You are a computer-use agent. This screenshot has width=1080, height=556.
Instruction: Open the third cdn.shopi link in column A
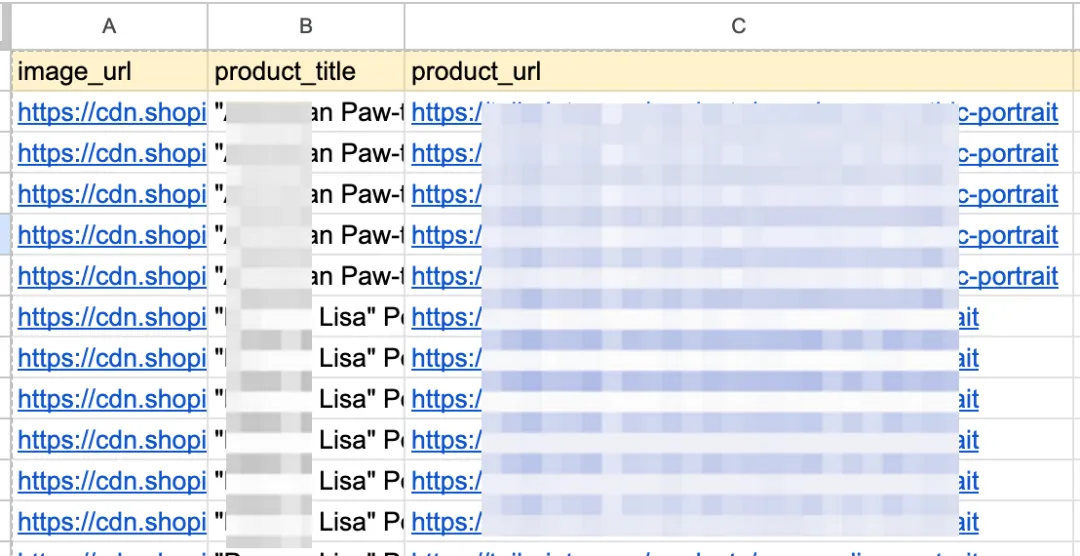pyautogui.click(x=111, y=194)
